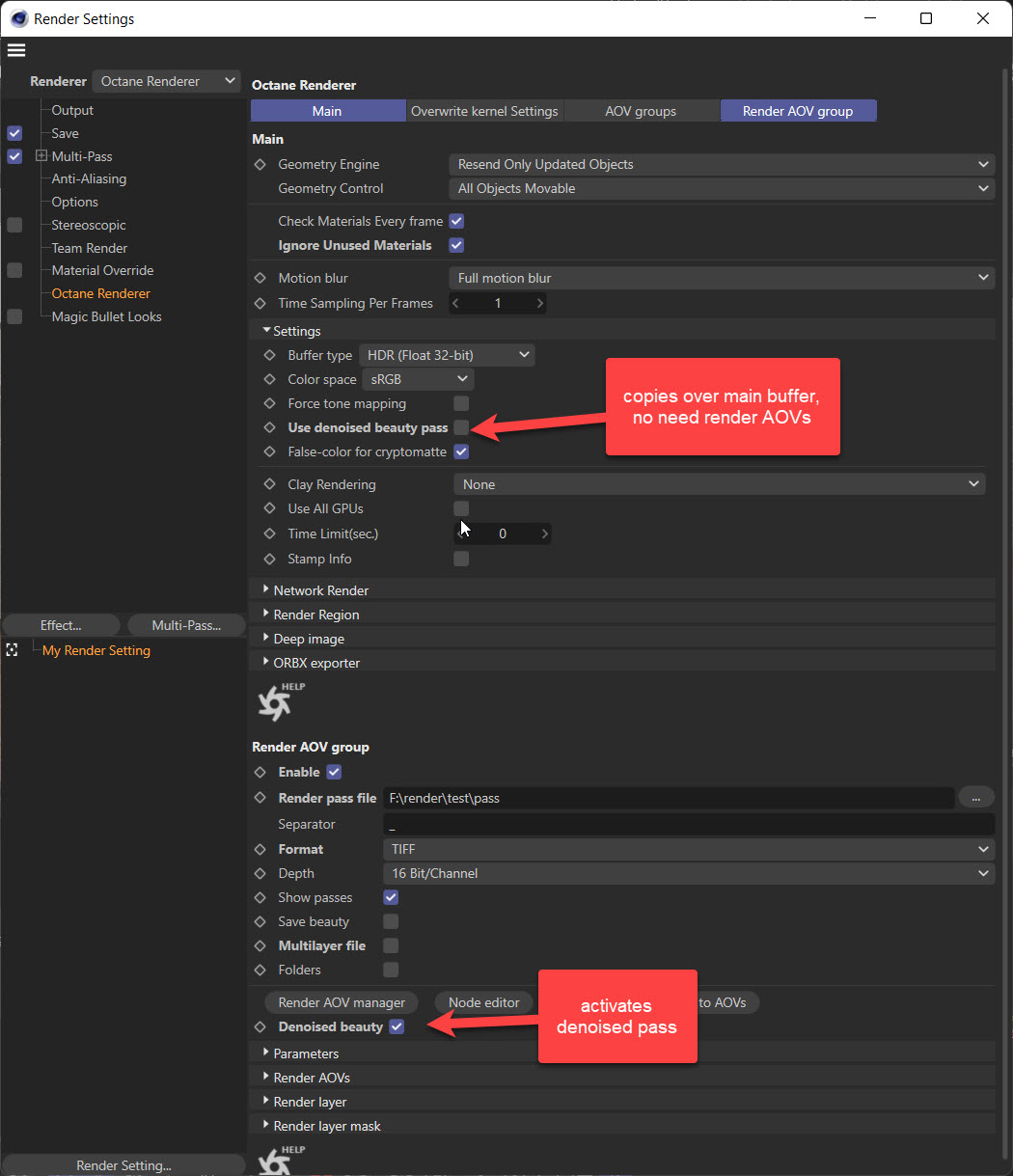
Task: Open the Overwrite kernel Settings tab
Action: pos(484,111)
